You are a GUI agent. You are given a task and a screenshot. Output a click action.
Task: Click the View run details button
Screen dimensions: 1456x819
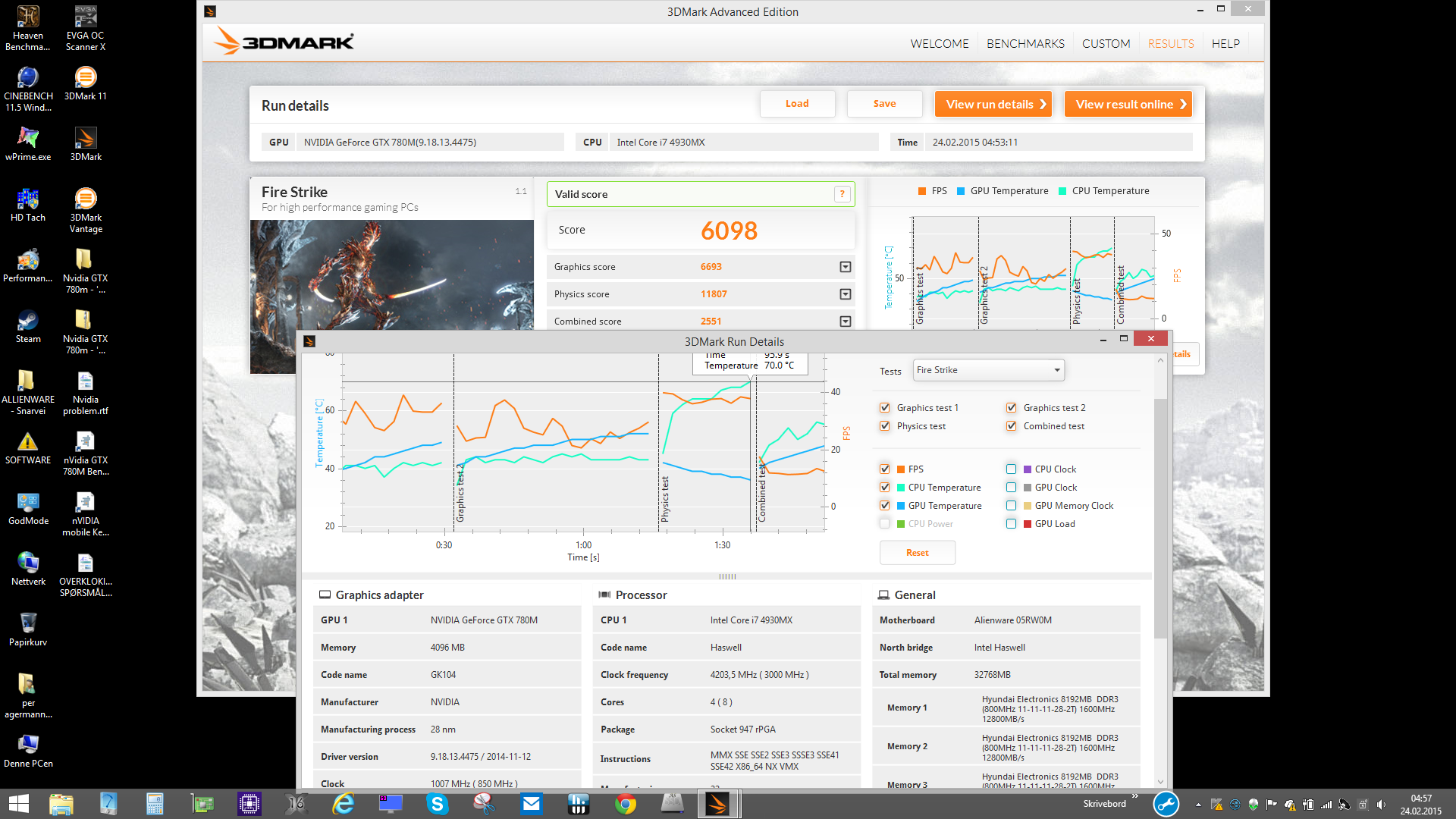pos(993,104)
